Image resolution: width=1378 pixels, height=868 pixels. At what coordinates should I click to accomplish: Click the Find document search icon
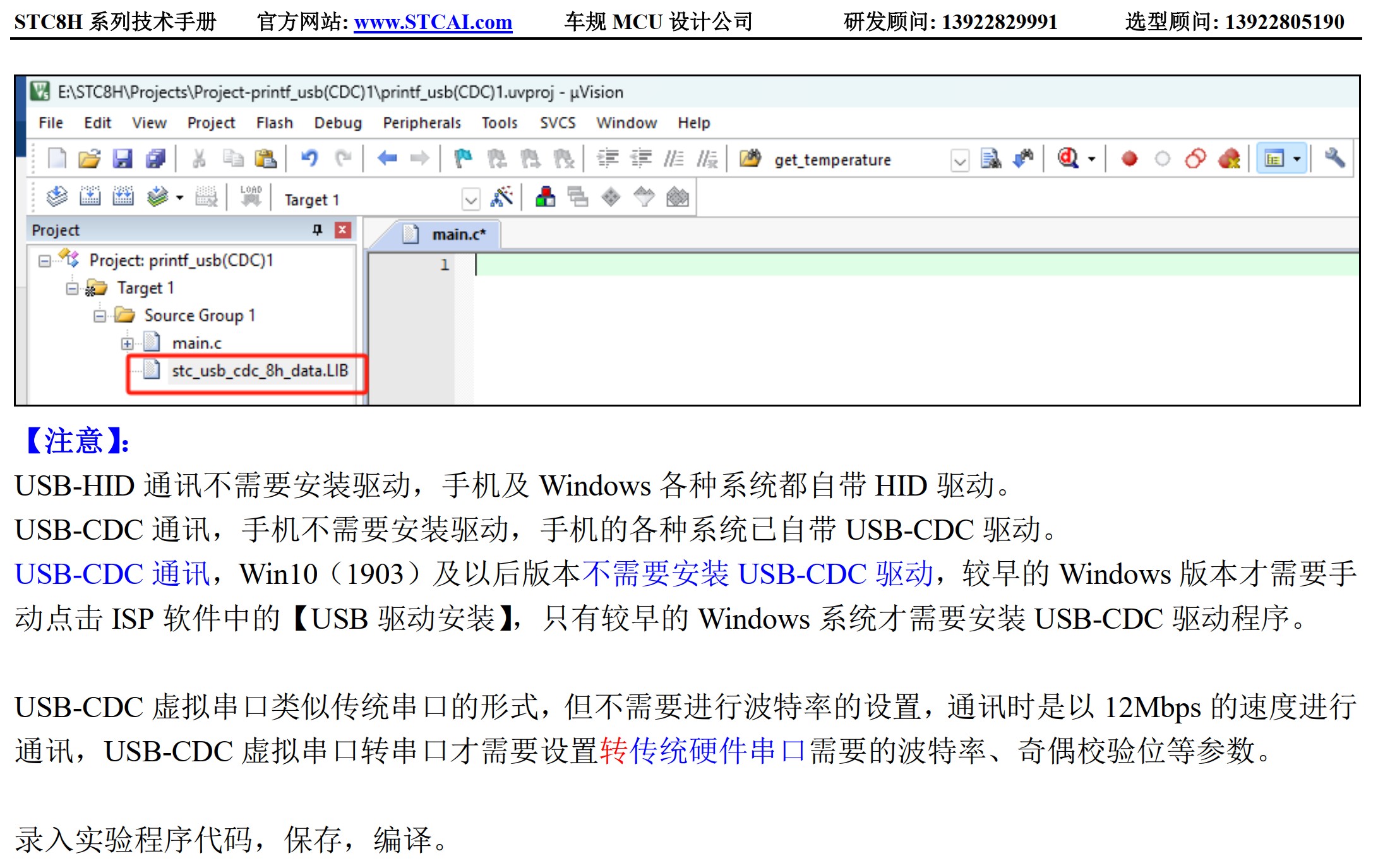click(991, 158)
